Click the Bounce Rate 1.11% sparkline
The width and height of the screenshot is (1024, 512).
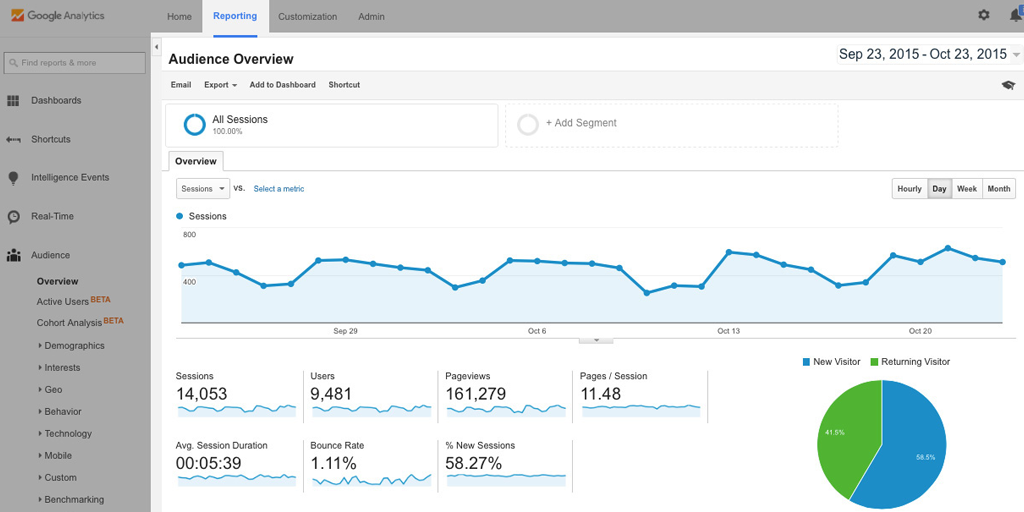[x=372, y=479]
